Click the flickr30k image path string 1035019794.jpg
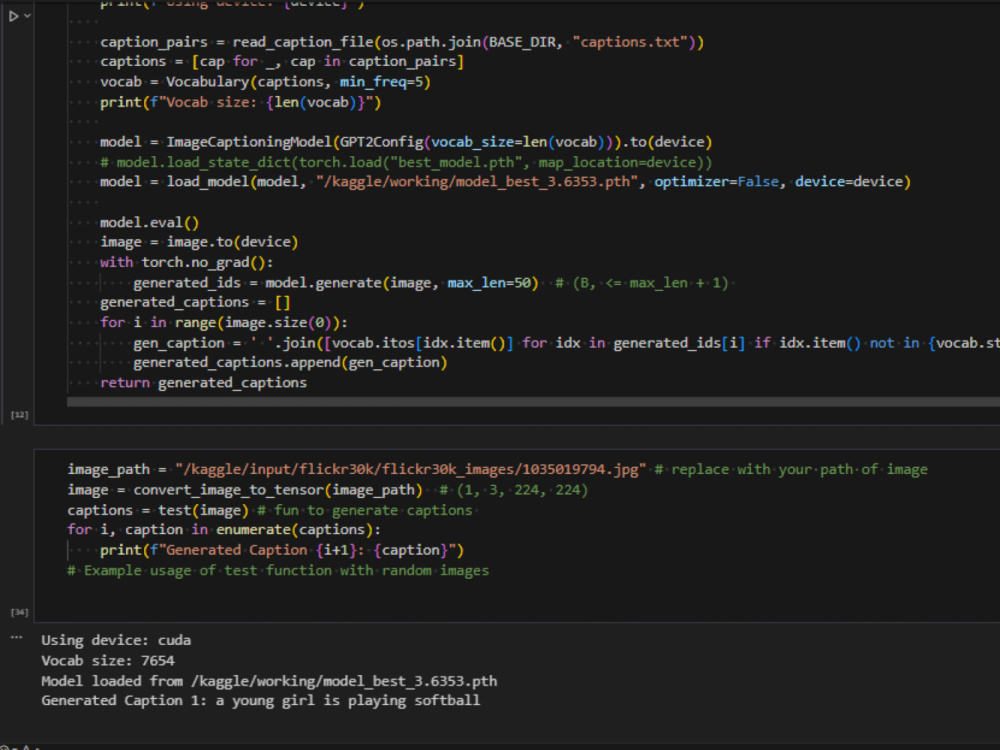1000x750 pixels. (x=411, y=469)
